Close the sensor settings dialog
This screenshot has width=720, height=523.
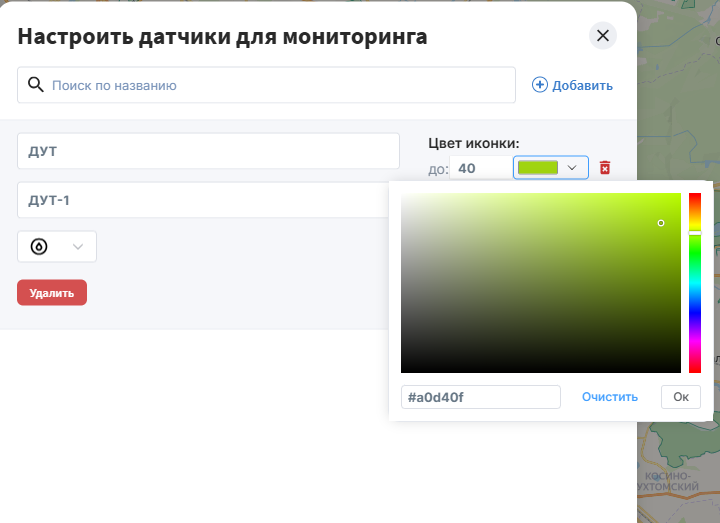(602, 35)
